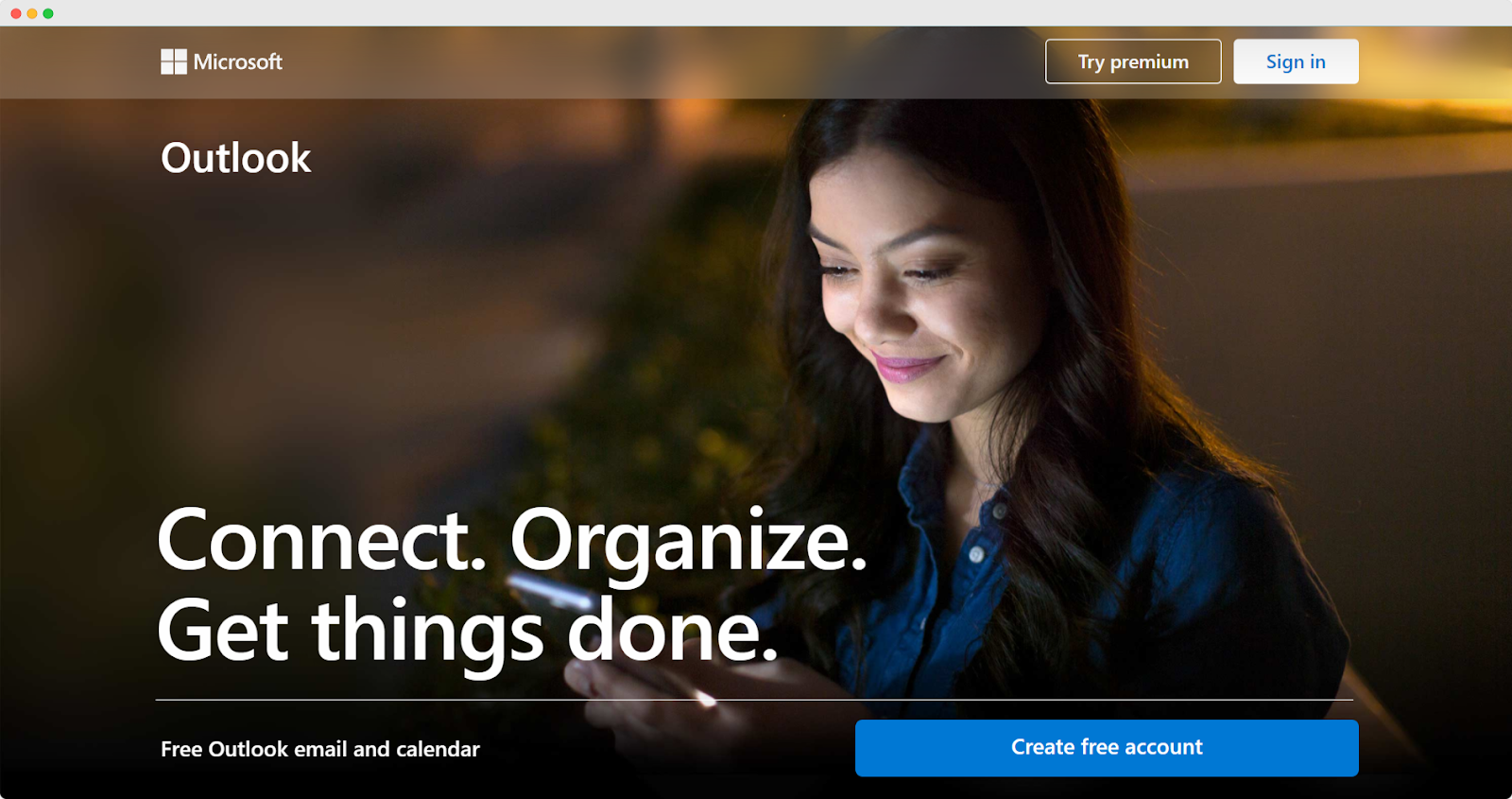1512x799 pixels.
Task: Maximize the window with the green button
Action: tap(48, 13)
